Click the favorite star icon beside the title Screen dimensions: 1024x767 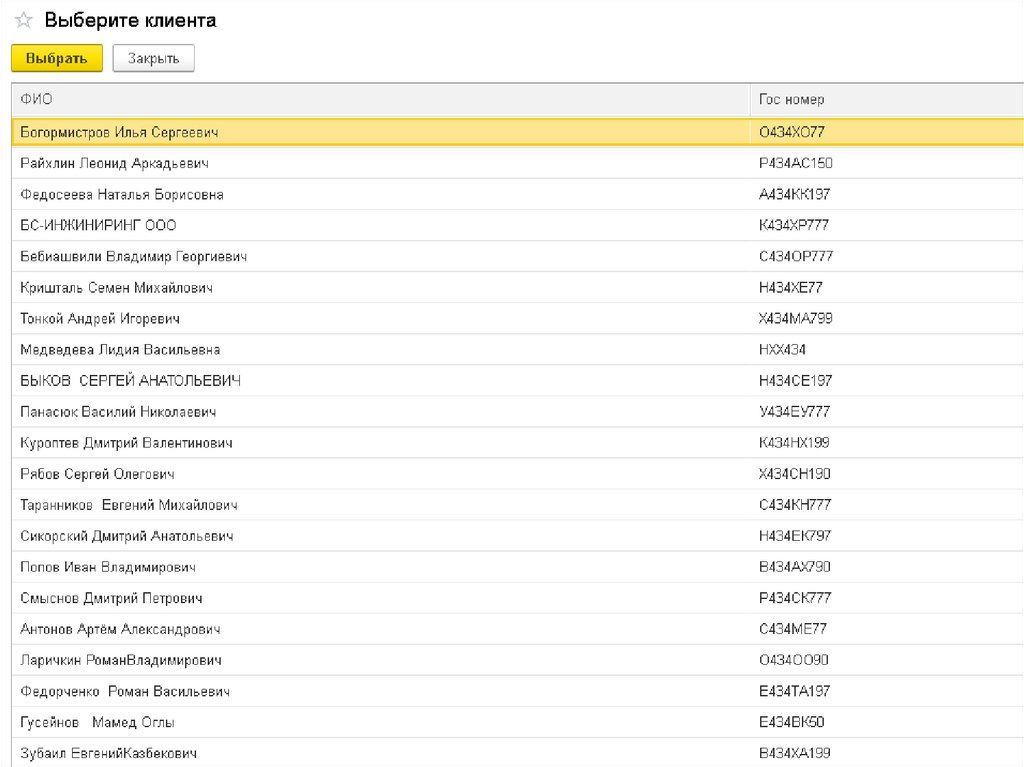23,21
